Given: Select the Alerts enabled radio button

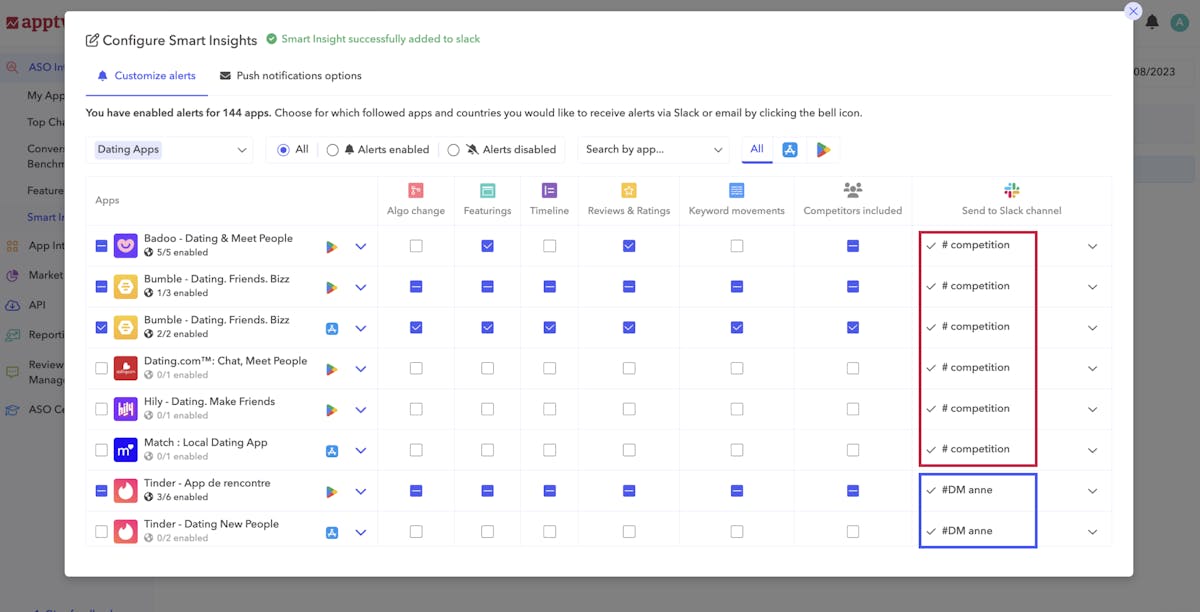Looking at the screenshot, I should (332, 149).
